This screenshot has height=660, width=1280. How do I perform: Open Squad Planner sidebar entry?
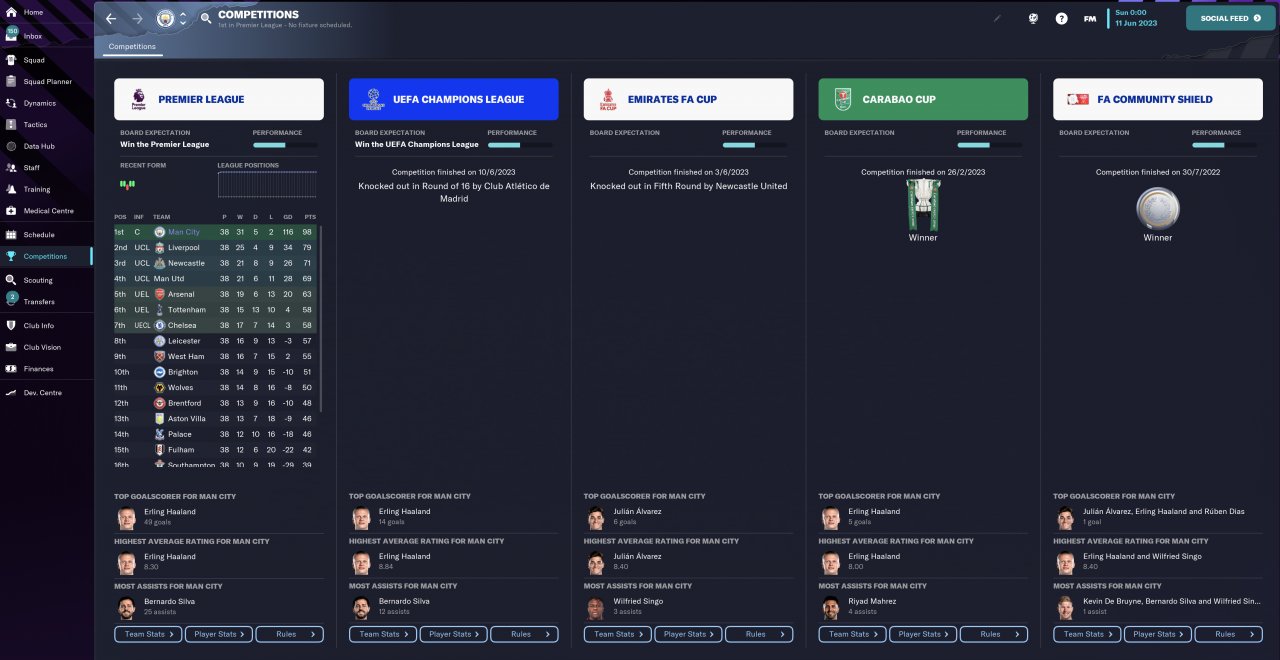pyautogui.click(x=46, y=81)
